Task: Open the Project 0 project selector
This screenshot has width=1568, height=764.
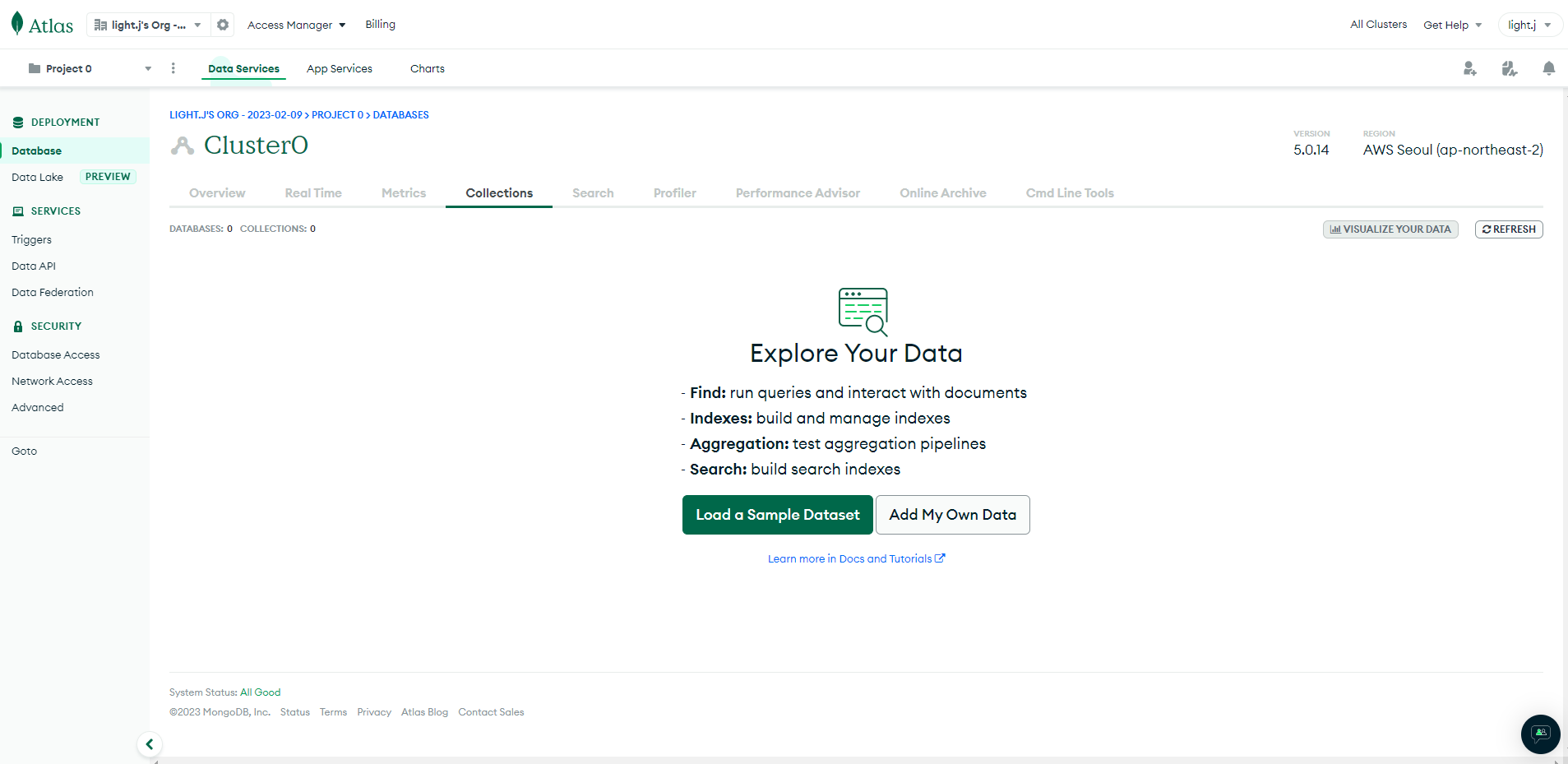Action: click(90, 68)
